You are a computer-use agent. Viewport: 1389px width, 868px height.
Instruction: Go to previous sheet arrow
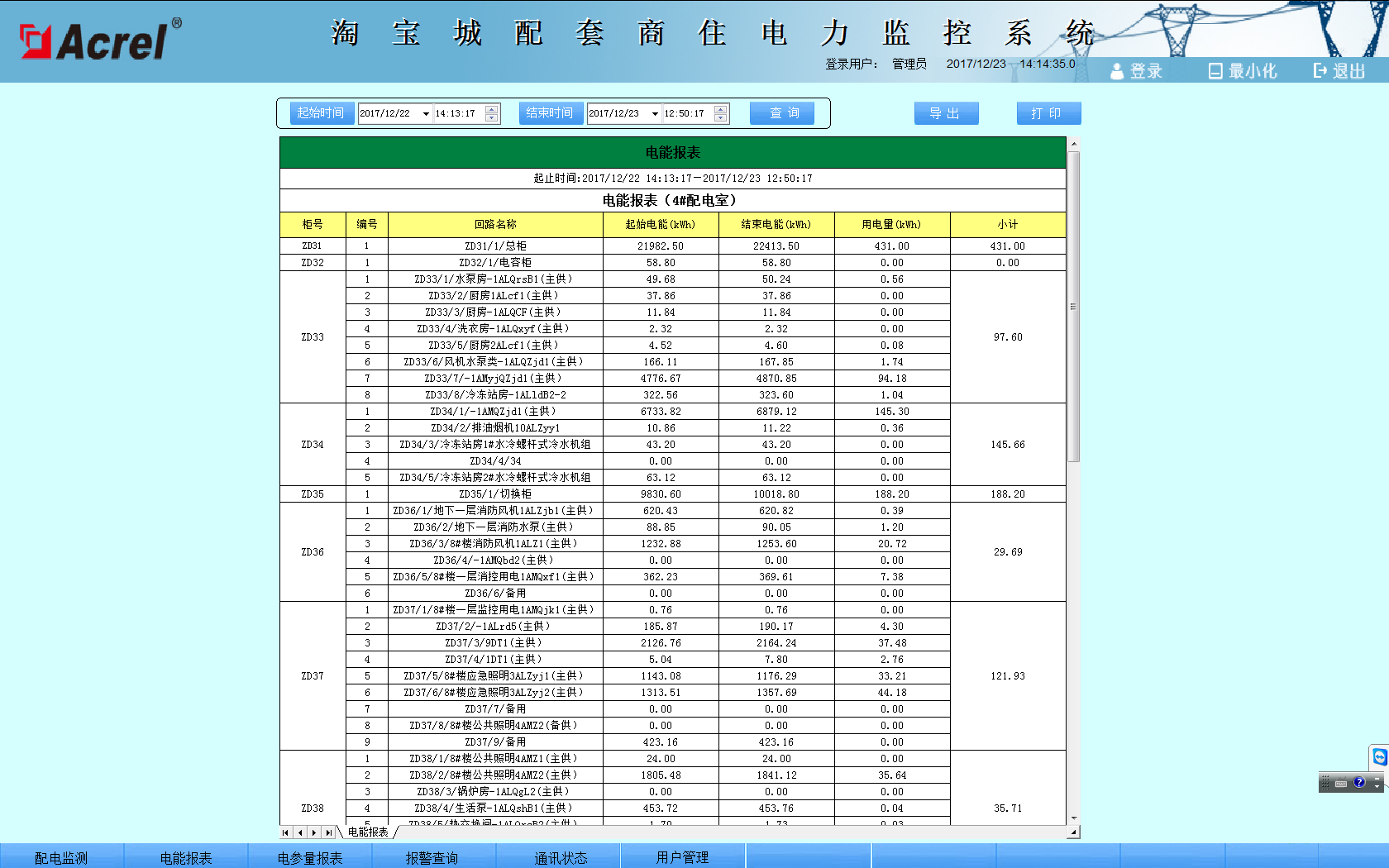(x=300, y=832)
